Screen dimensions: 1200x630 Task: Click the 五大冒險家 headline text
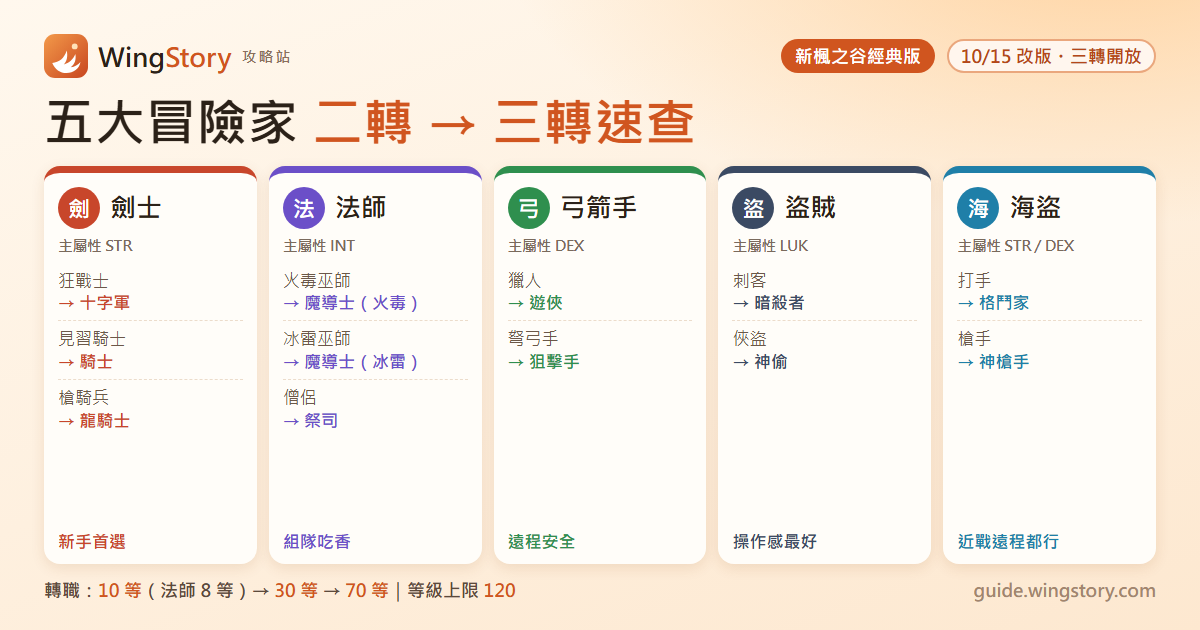pos(171,123)
